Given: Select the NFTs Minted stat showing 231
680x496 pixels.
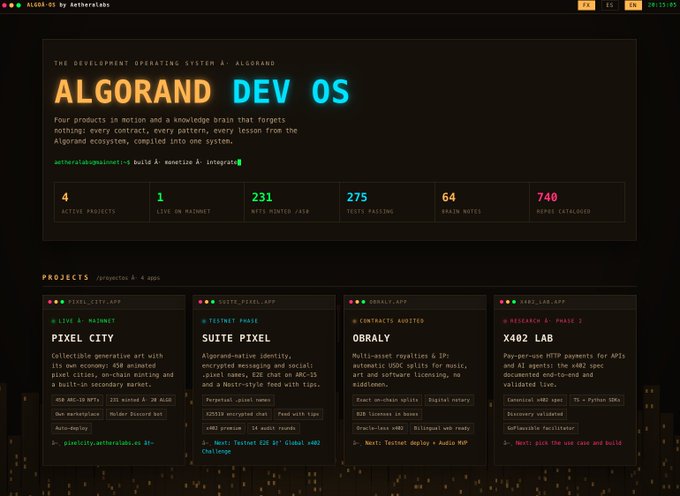Looking at the screenshot, I should (292, 202).
